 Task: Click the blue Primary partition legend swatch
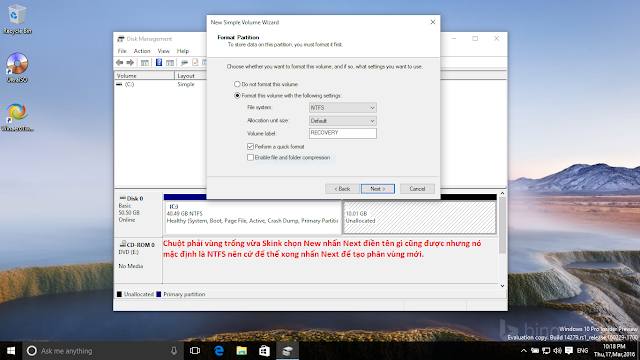159,294
